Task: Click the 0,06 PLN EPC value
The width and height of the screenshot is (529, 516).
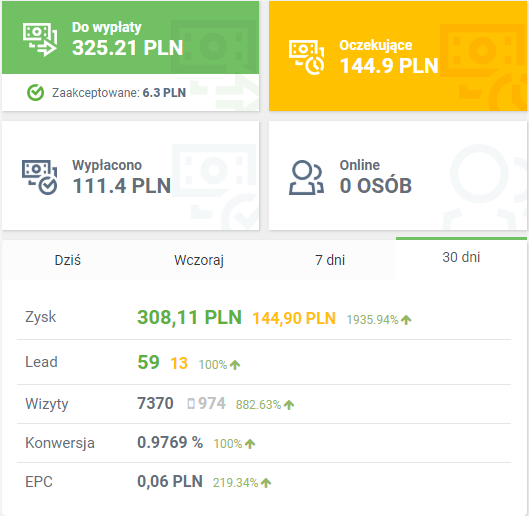Action: tap(170, 482)
